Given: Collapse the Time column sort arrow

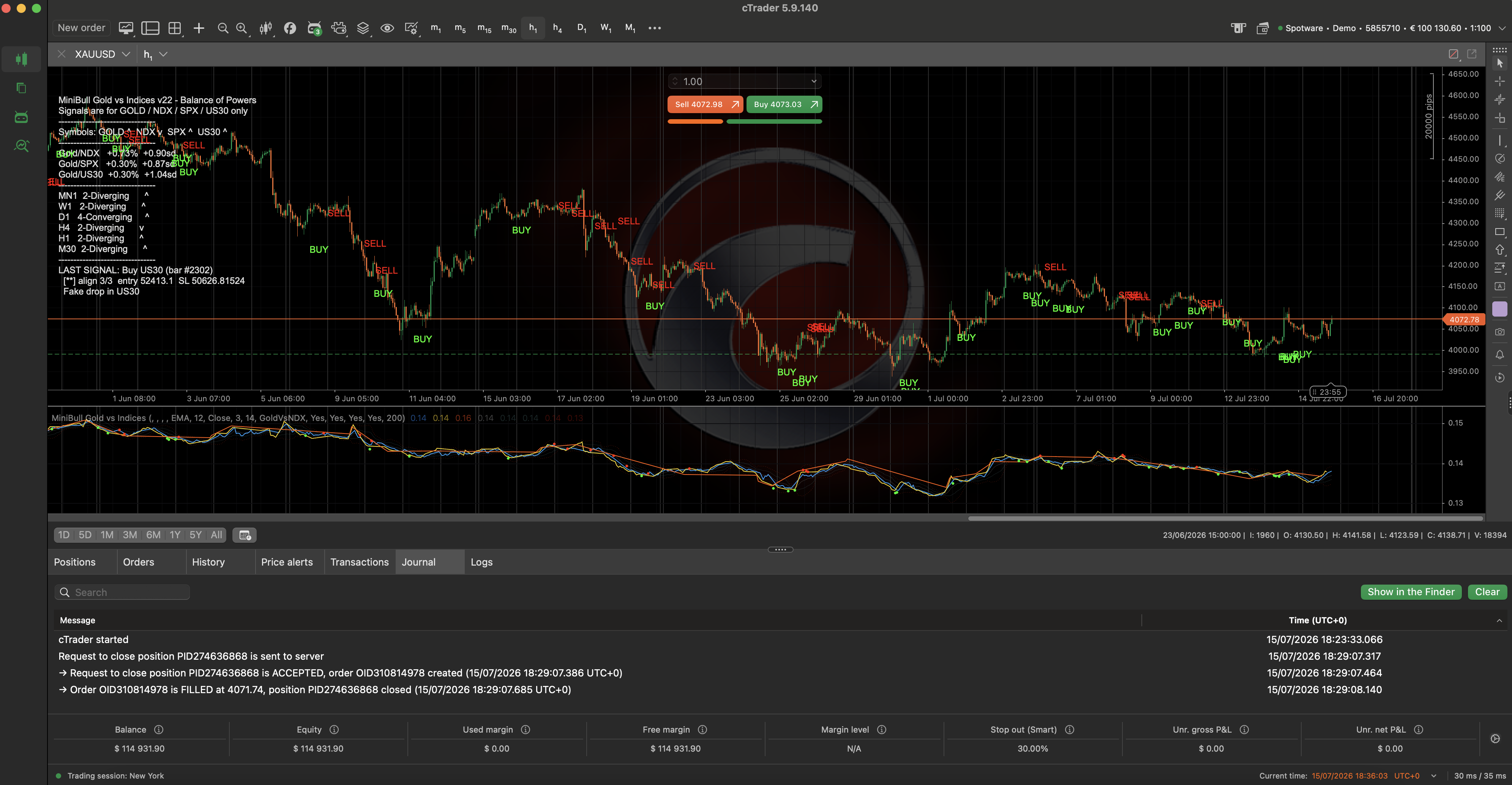Looking at the screenshot, I should click(x=1499, y=620).
